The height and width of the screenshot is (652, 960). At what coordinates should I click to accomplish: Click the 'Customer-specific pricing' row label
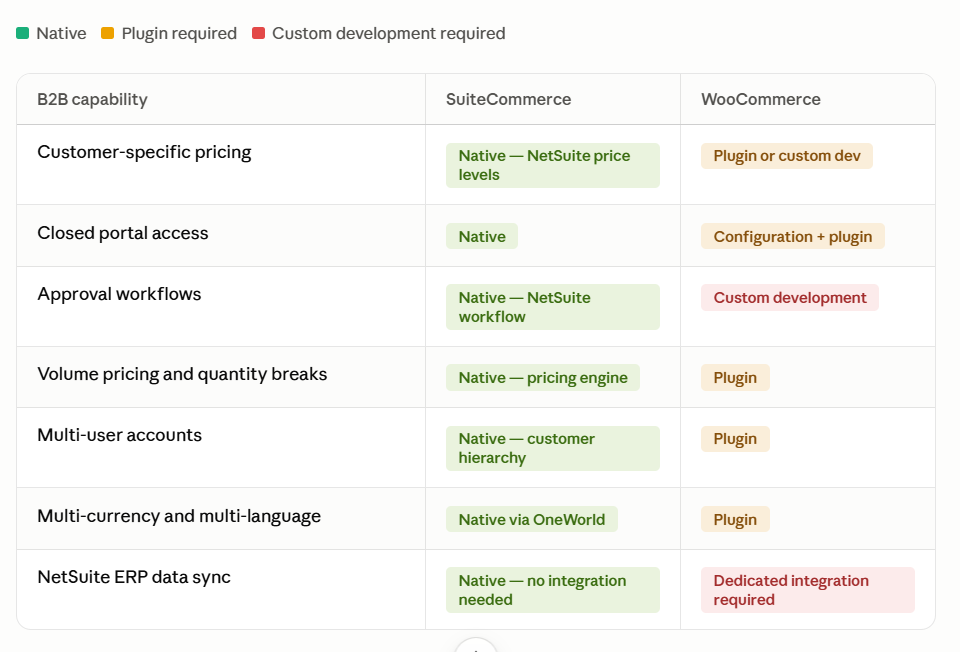click(144, 152)
